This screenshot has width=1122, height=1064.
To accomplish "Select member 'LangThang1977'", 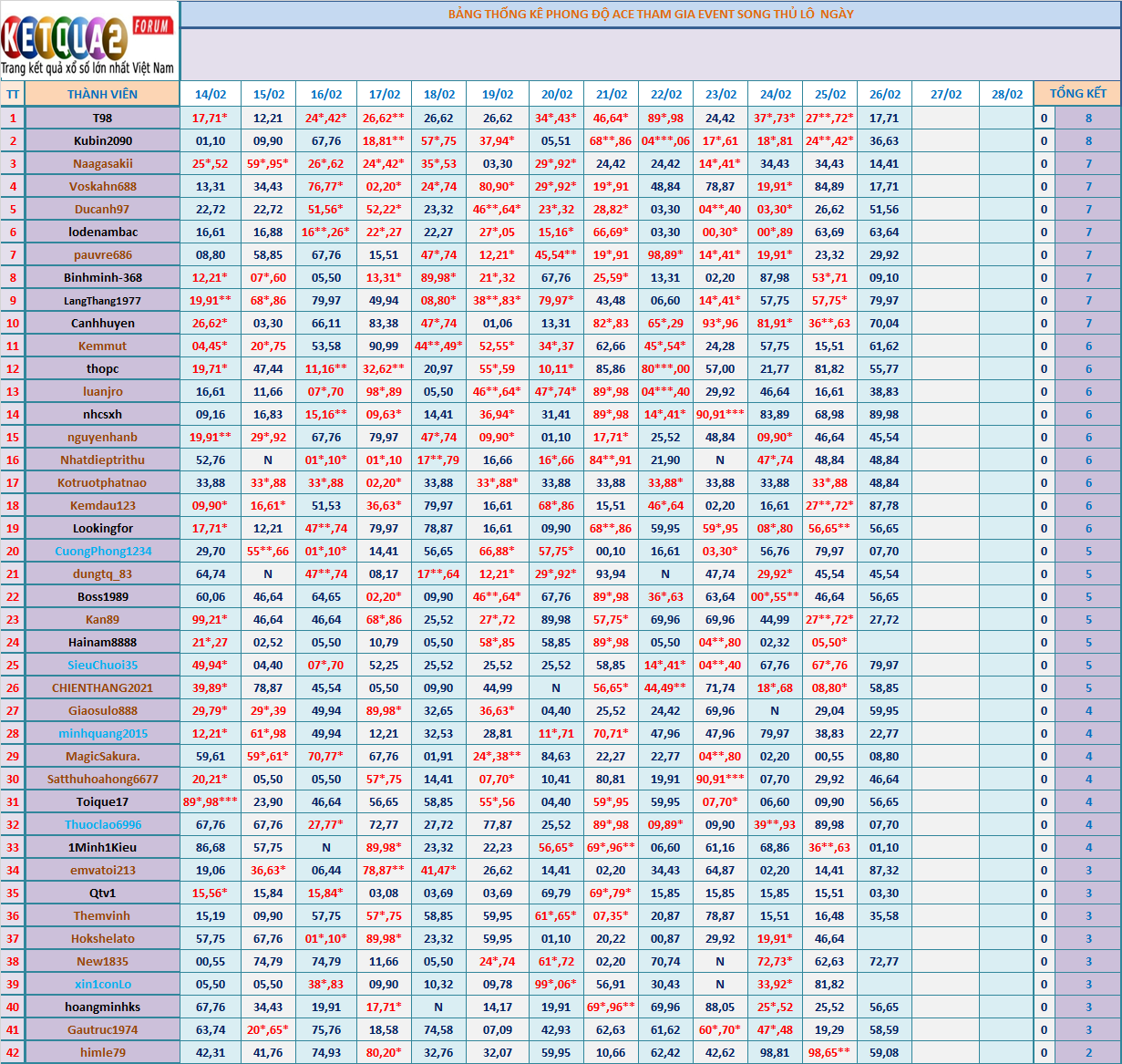I will 102,300.
